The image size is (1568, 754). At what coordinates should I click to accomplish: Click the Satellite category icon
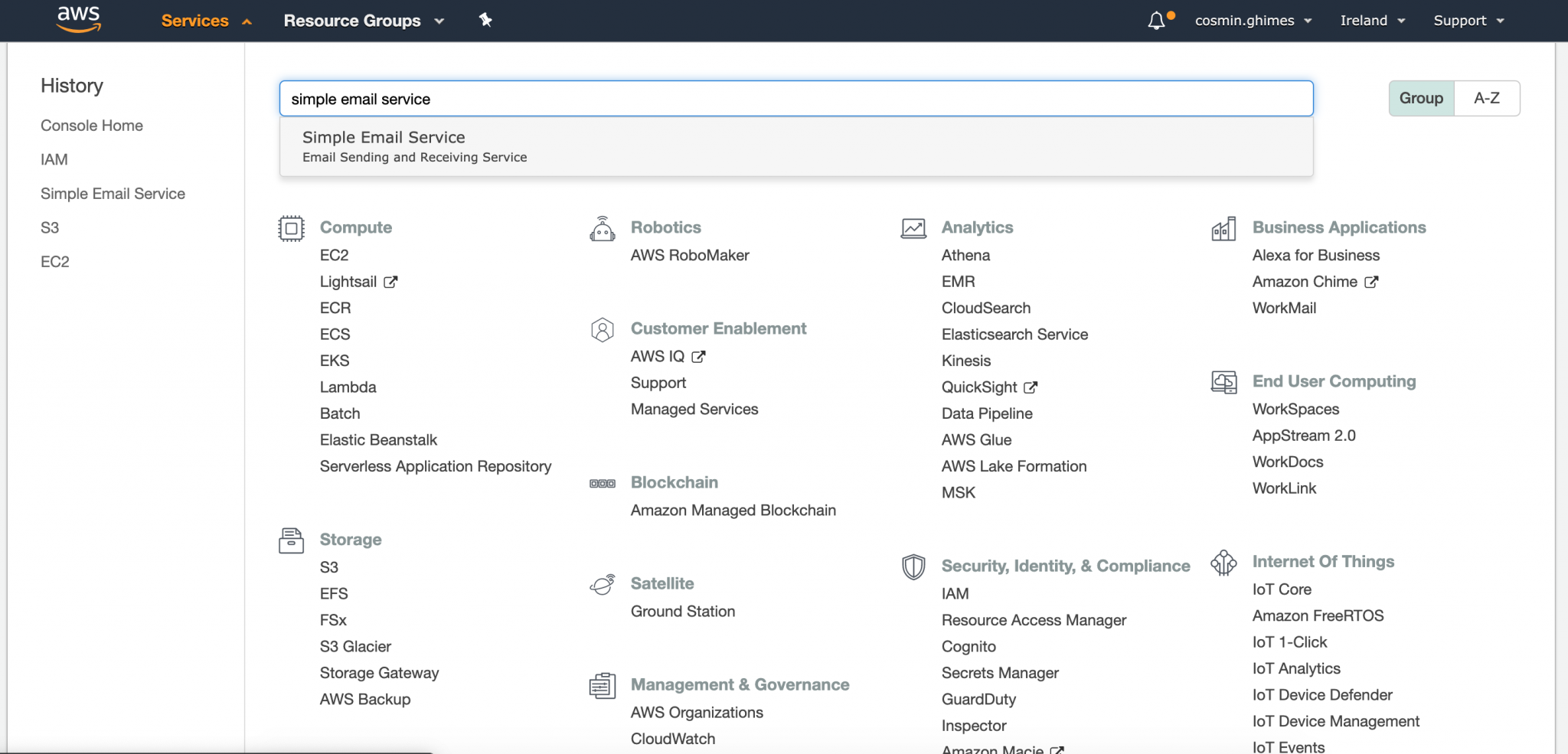point(603,583)
